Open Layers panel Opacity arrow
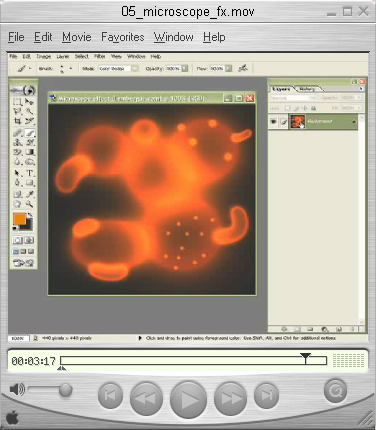Viewport: 376px width, 430px height. point(359,98)
